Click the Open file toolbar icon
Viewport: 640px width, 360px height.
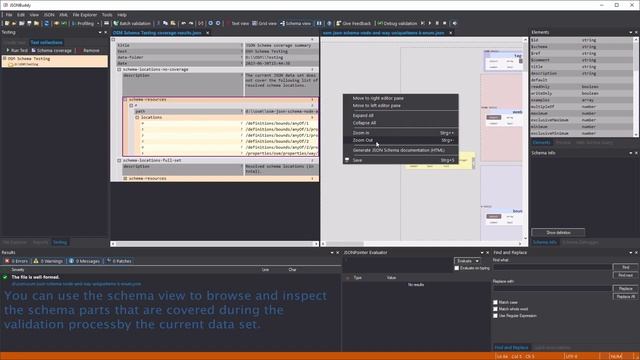point(14,23)
